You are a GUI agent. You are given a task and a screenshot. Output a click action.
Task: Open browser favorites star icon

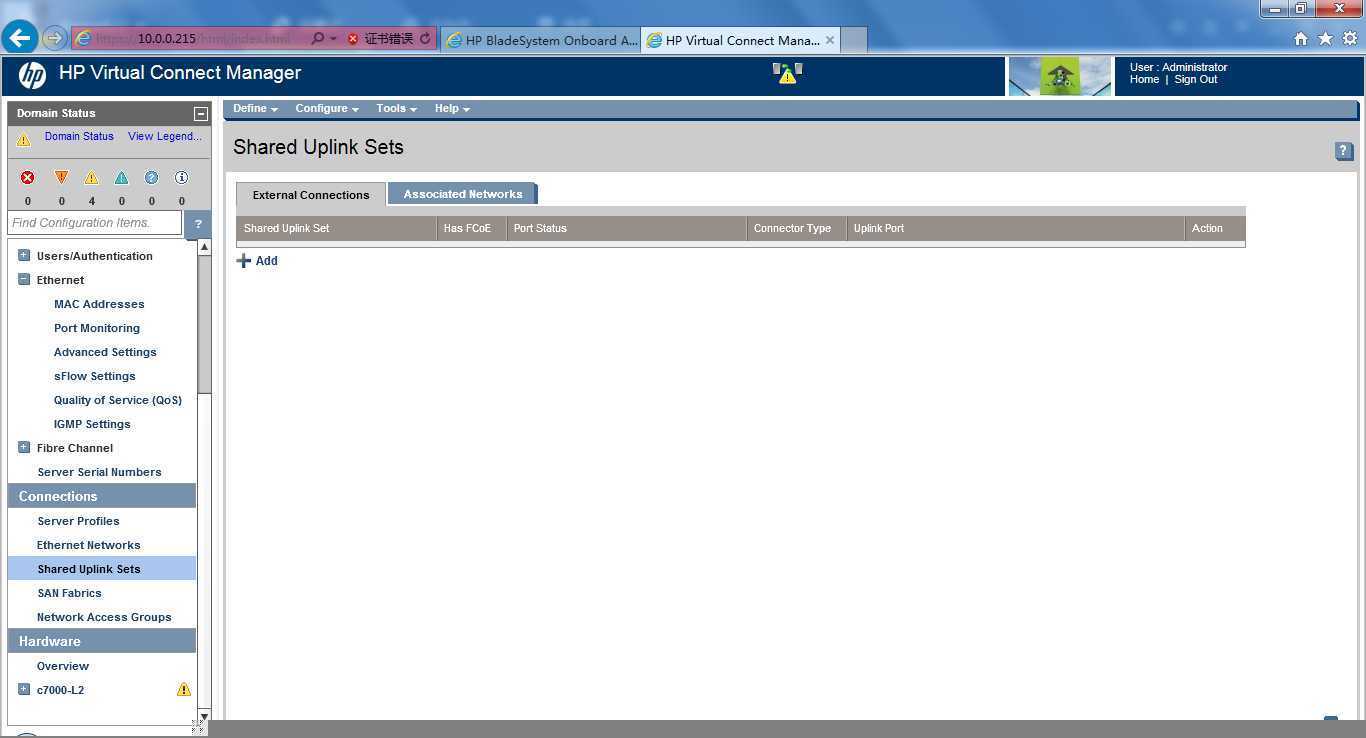coord(1325,38)
